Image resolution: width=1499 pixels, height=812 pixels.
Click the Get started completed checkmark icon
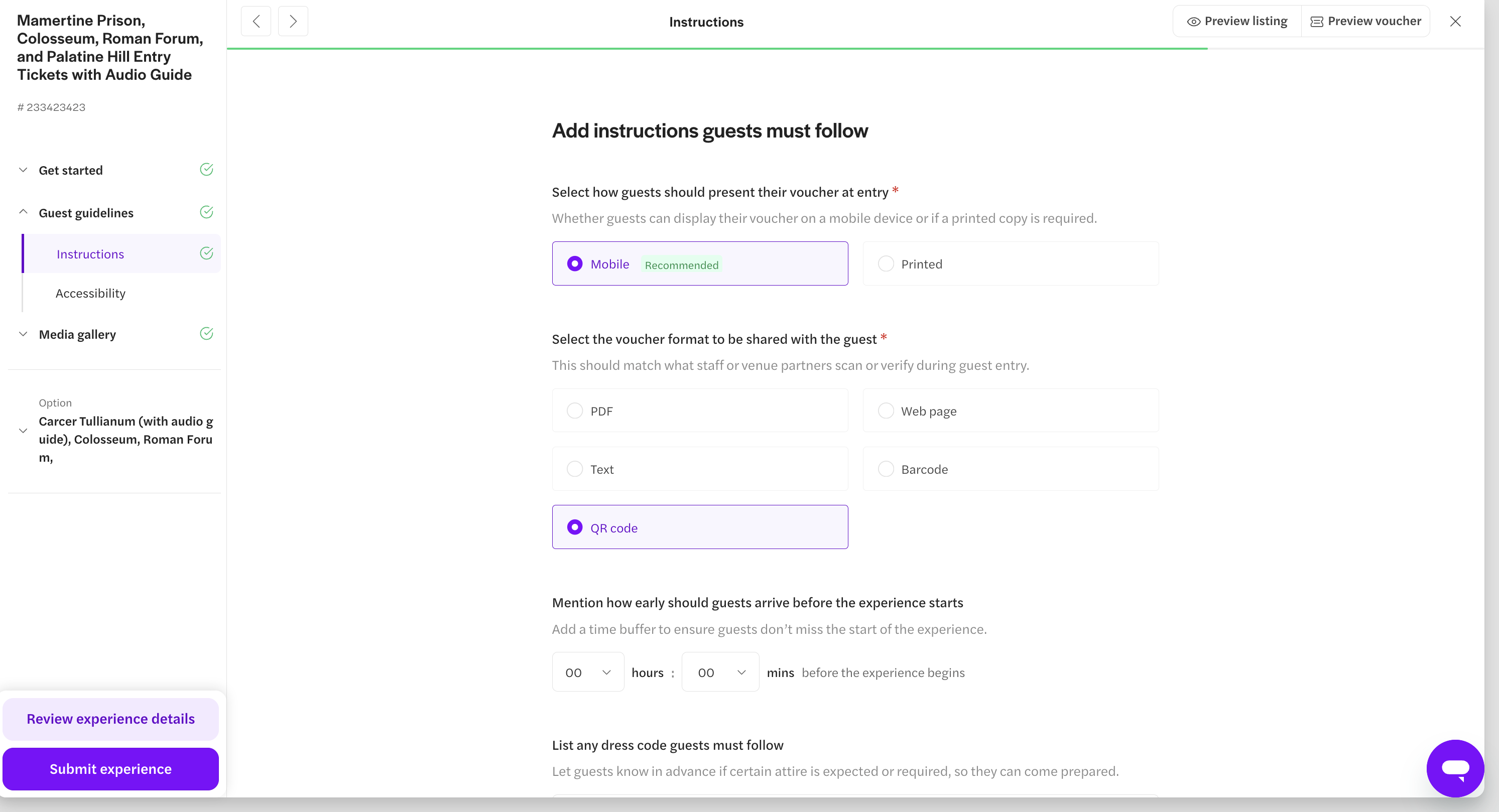click(207, 169)
